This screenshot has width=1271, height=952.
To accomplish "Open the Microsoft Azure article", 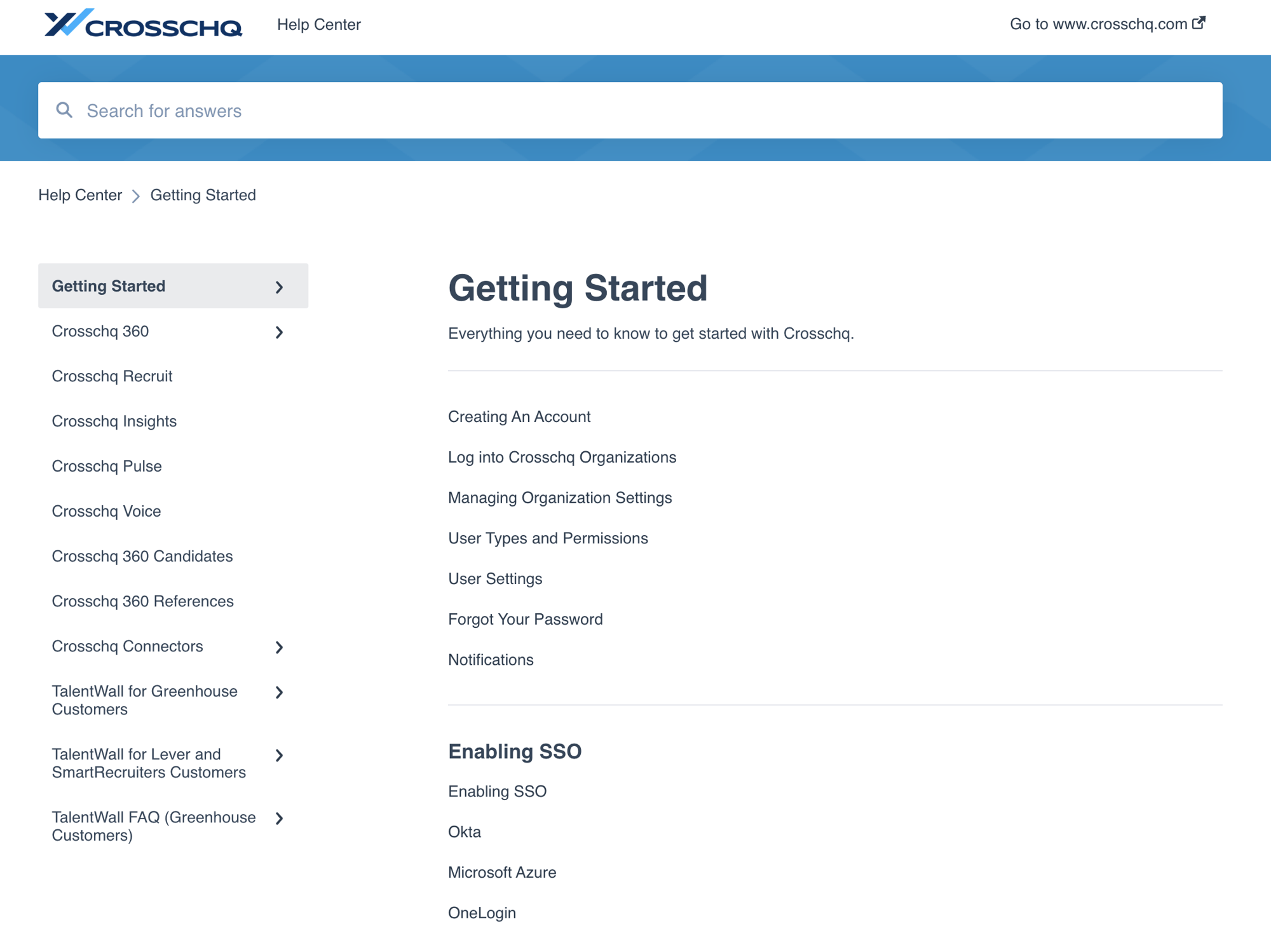I will click(x=502, y=873).
